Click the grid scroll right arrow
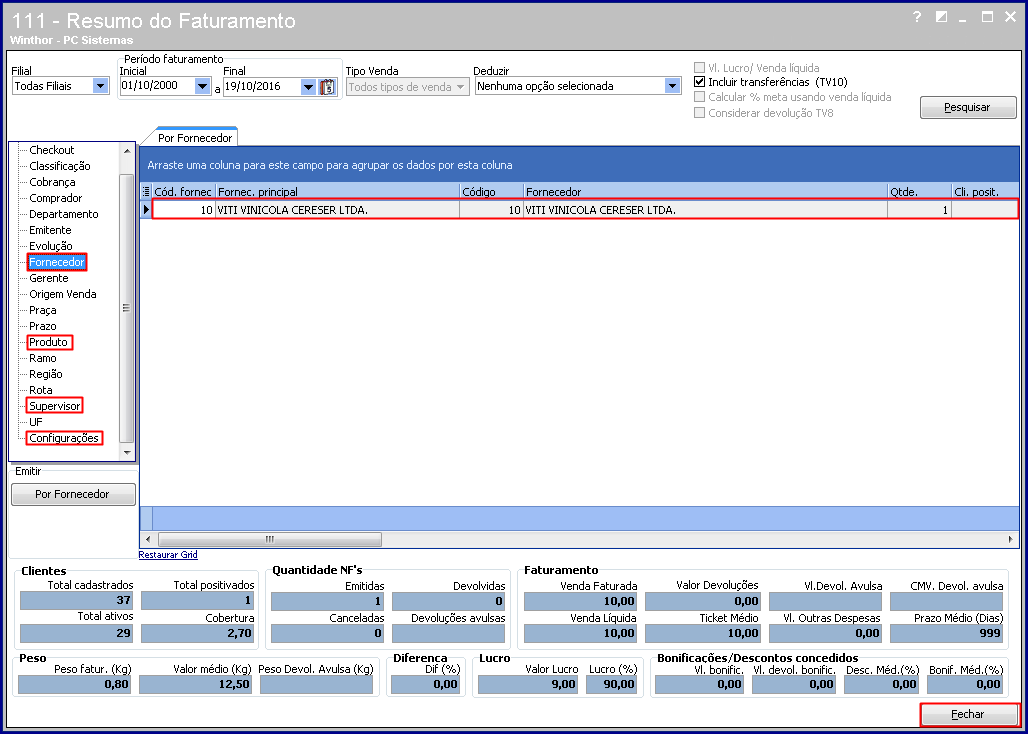 [1011, 539]
